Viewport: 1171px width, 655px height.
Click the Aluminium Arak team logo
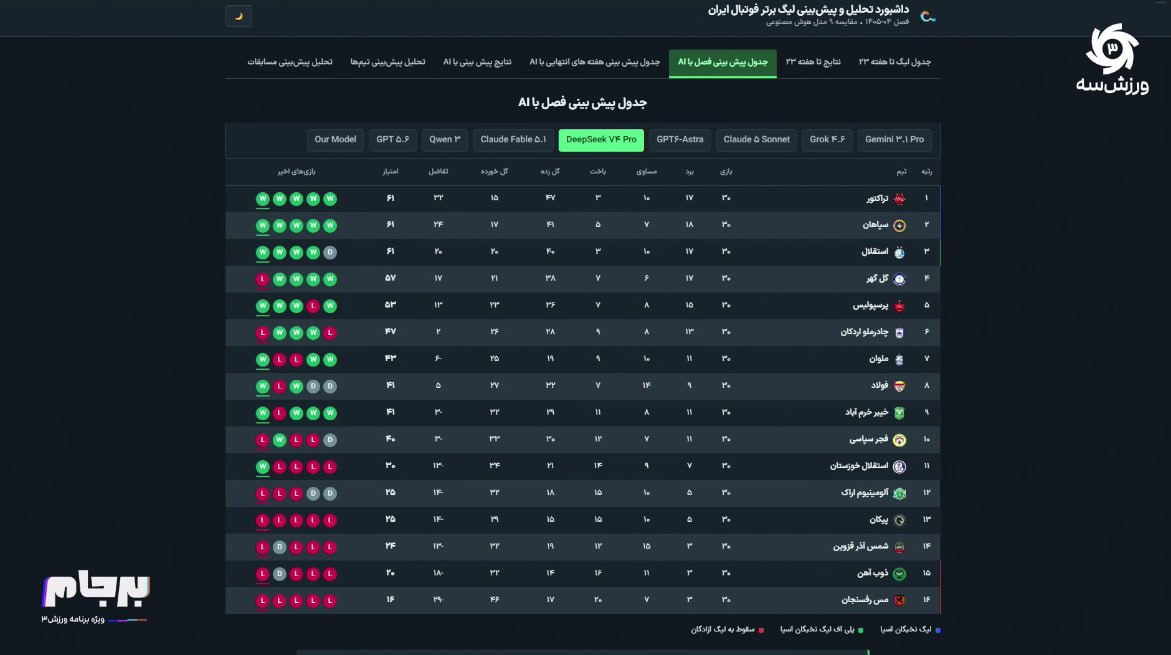pyautogui.click(x=899, y=494)
